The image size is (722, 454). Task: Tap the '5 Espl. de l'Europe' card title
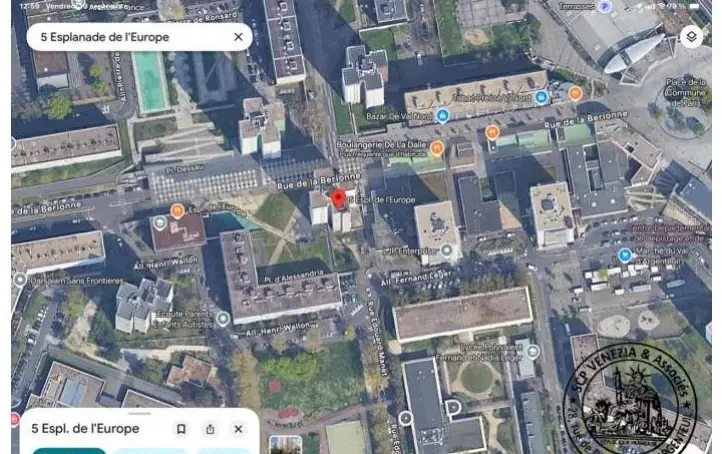click(x=85, y=429)
